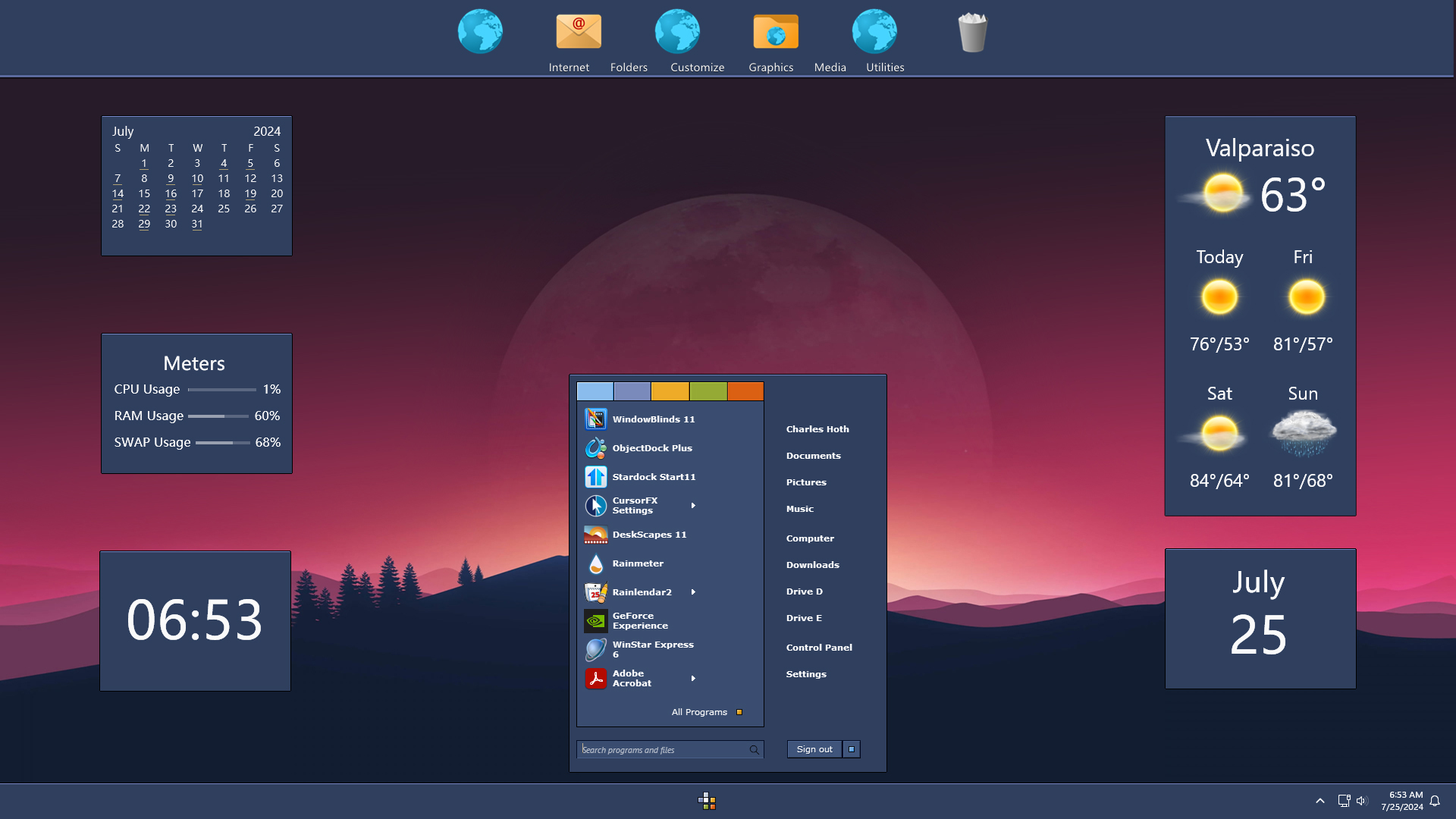This screenshot has height=819, width=1456.
Task: Click the email envelope dock icon
Action: (579, 32)
